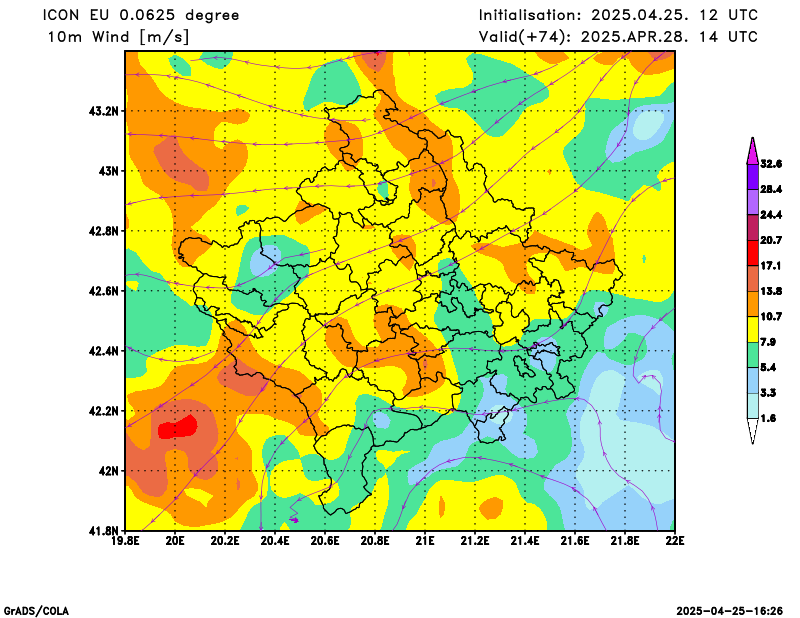800x618 pixels.
Task: Click the bright red wind maximum near 20E 42.2N
Action: pyautogui.click(x=177, y=428)
